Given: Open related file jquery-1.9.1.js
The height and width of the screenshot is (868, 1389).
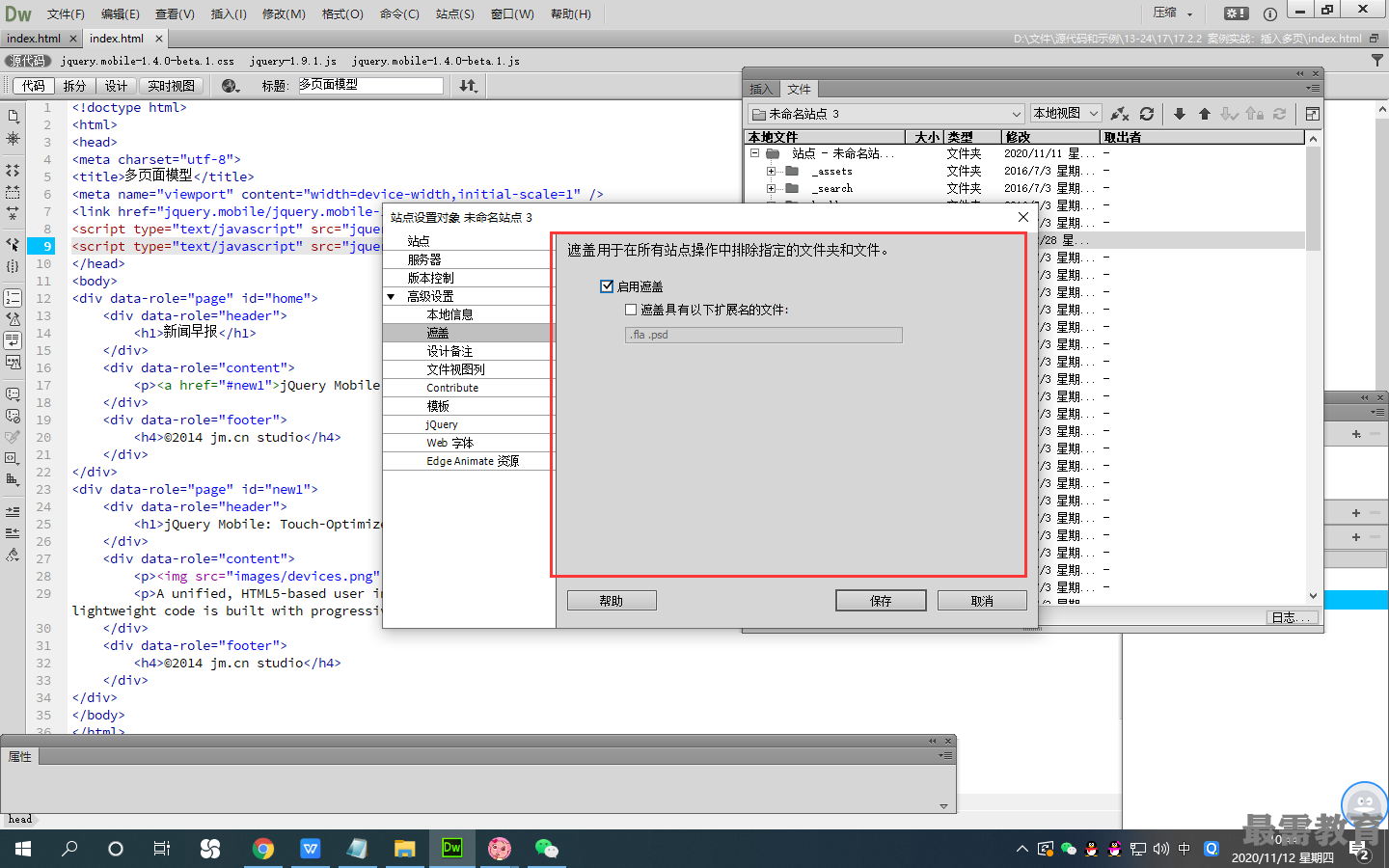Looking at the screenshot, I should click(x=293, y=61).
